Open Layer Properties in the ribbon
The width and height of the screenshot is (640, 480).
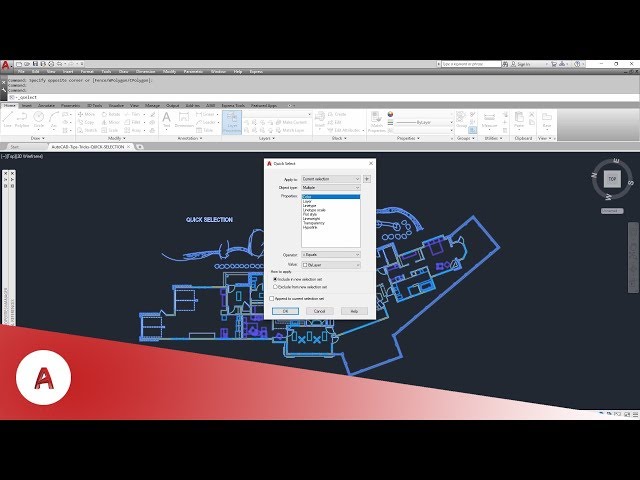coord(232,120)
